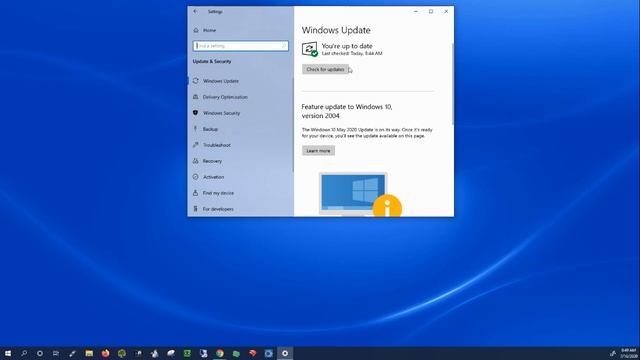Viewport: 640px width, 360px height.
Task: Click the update status icon with green check
Action: tap(310, 49)
